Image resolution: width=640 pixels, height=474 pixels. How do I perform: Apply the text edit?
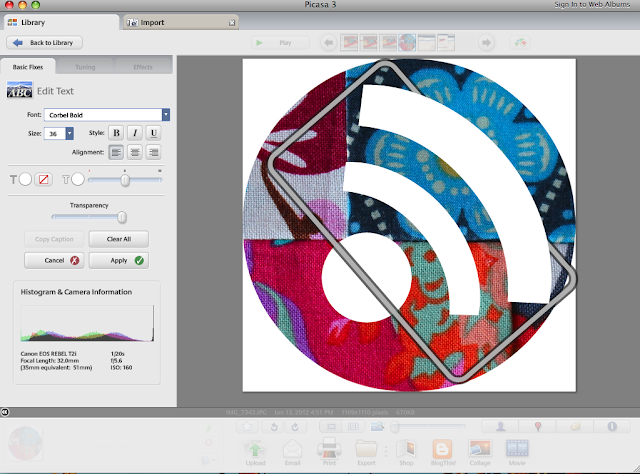[x=119, y=260]
